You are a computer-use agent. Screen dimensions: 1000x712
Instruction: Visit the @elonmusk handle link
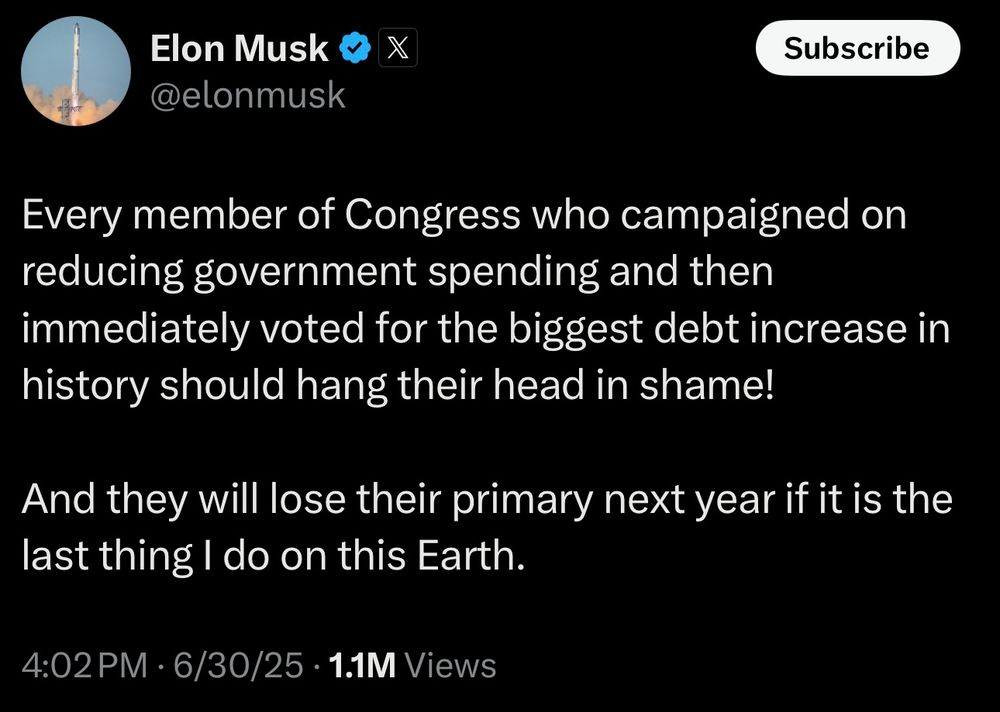coord(247,96)
